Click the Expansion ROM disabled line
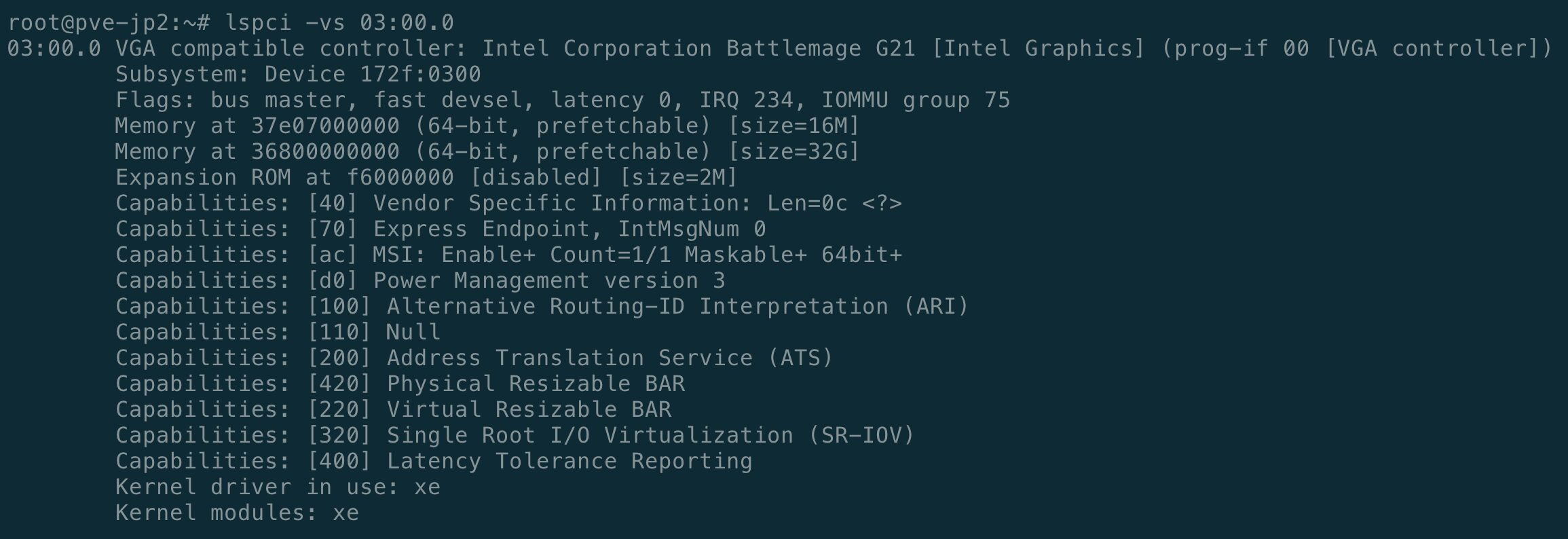Viewport: 1568px width, 539px height. pos(426,178)
